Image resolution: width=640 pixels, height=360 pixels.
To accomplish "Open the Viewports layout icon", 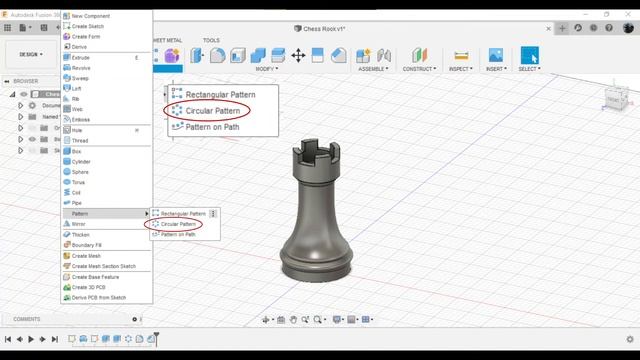I will pos(367,320).
